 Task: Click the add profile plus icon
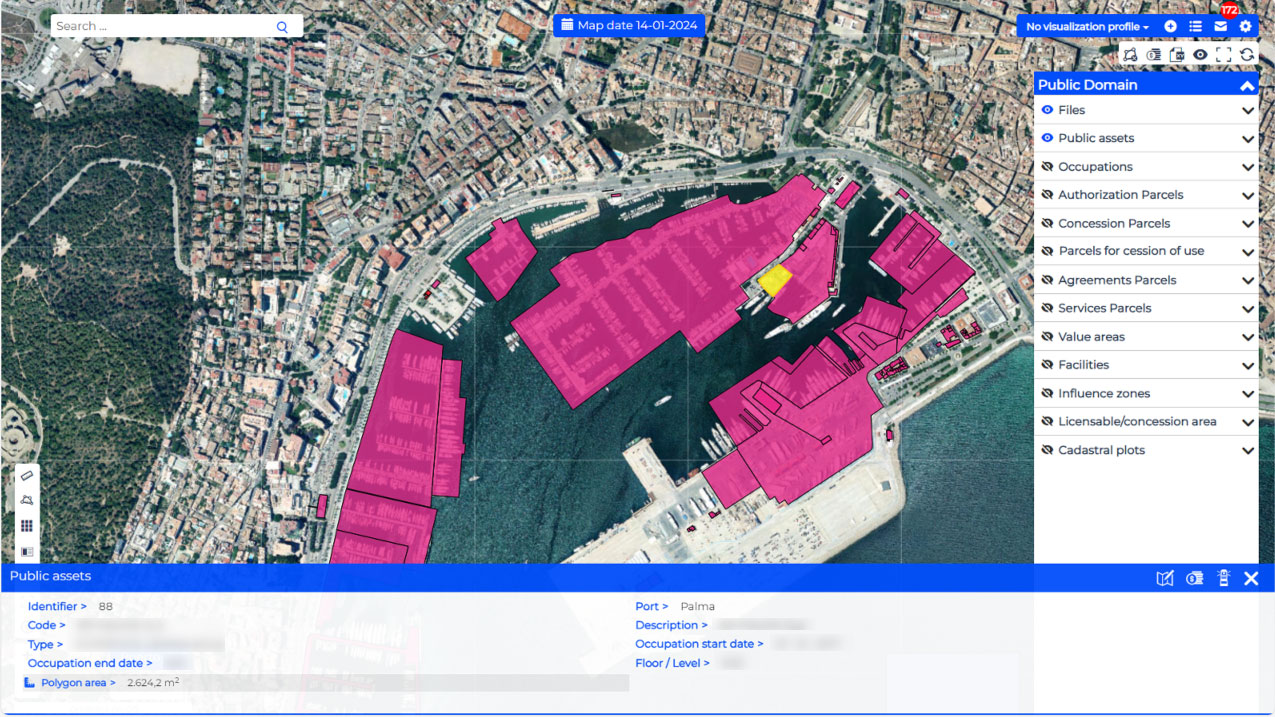(x=1170, y=27)
